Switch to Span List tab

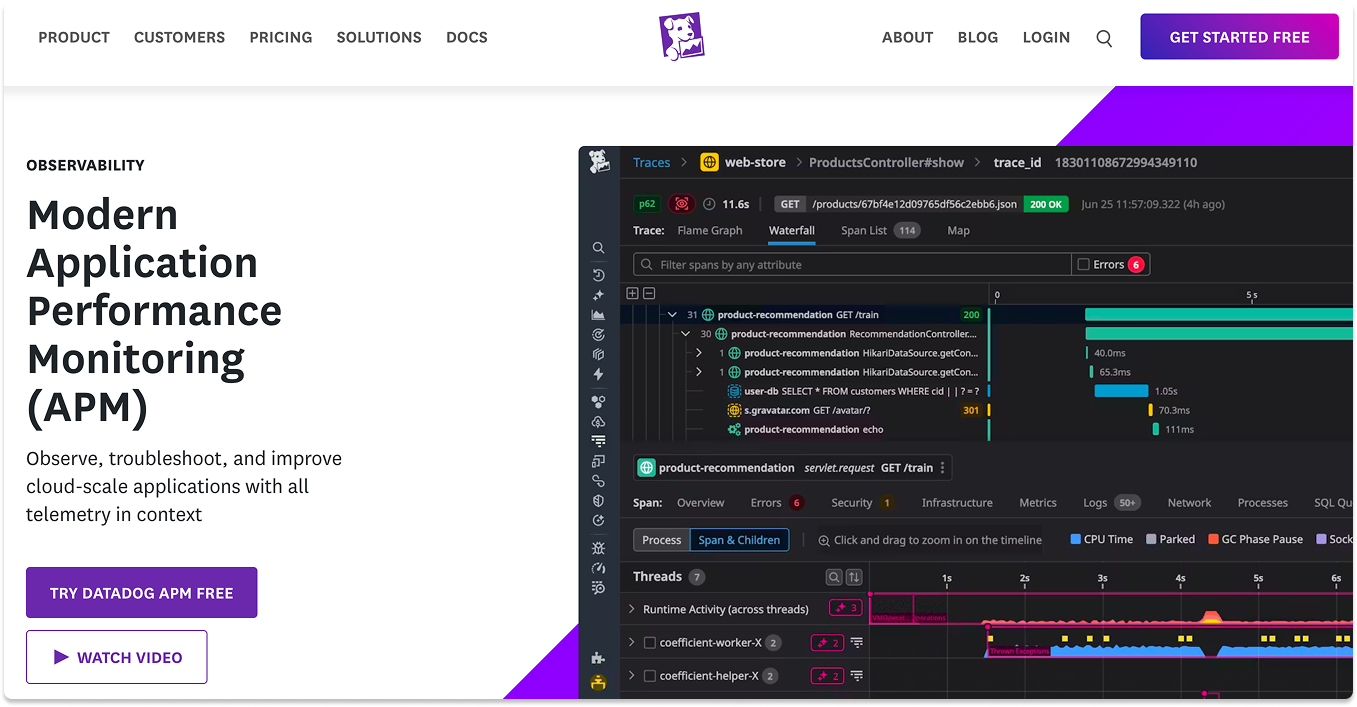(x=880, y=230)
